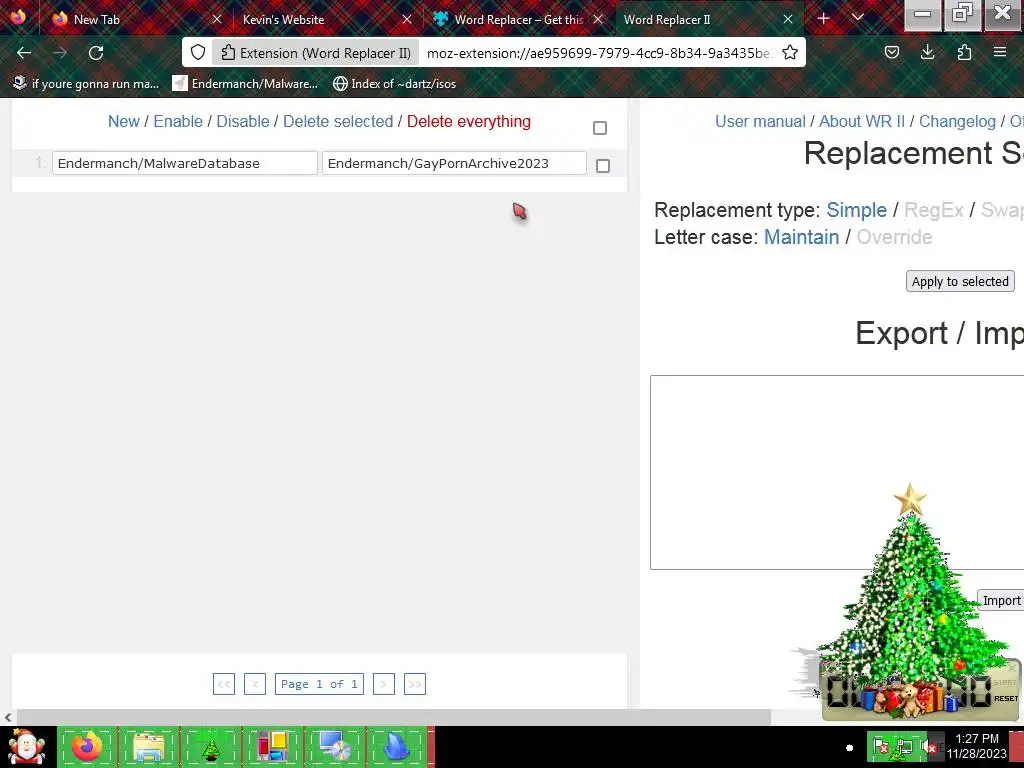Click the New replacement link
The width and height of the screenshot is (1024, 768).
123,121
